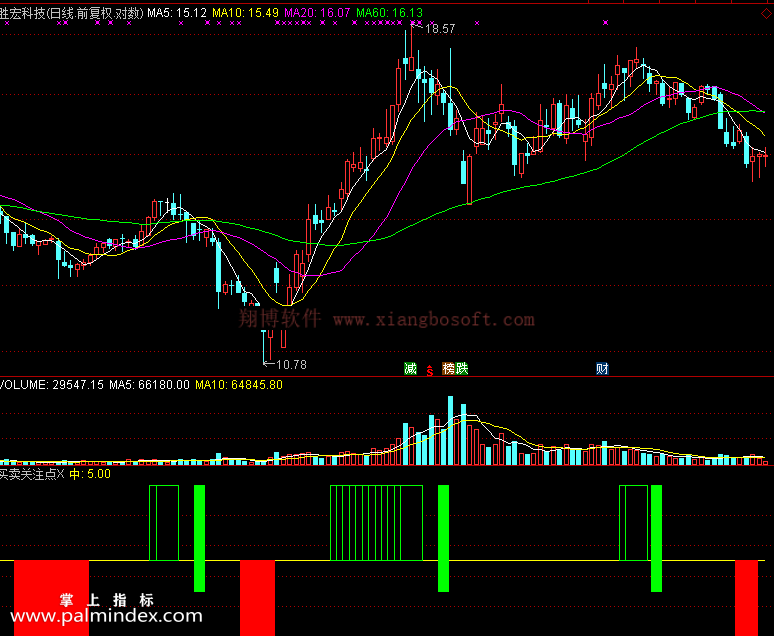Click the 10.78 low price label
Image resolution: width=774 pixels, height=636 pixels.
pos(292,365)
